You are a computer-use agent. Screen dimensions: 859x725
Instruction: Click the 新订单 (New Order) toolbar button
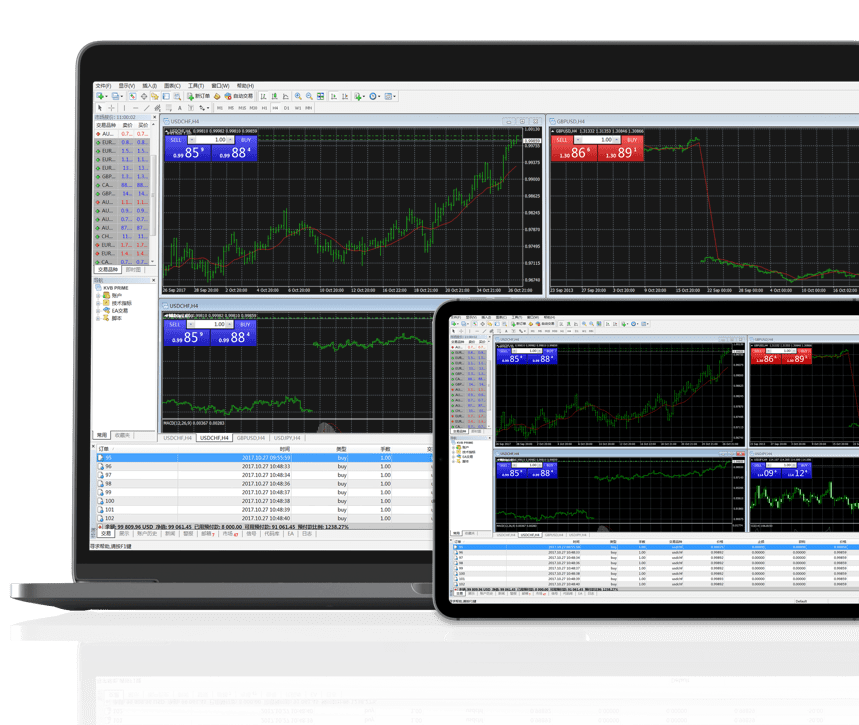point(201,97)
